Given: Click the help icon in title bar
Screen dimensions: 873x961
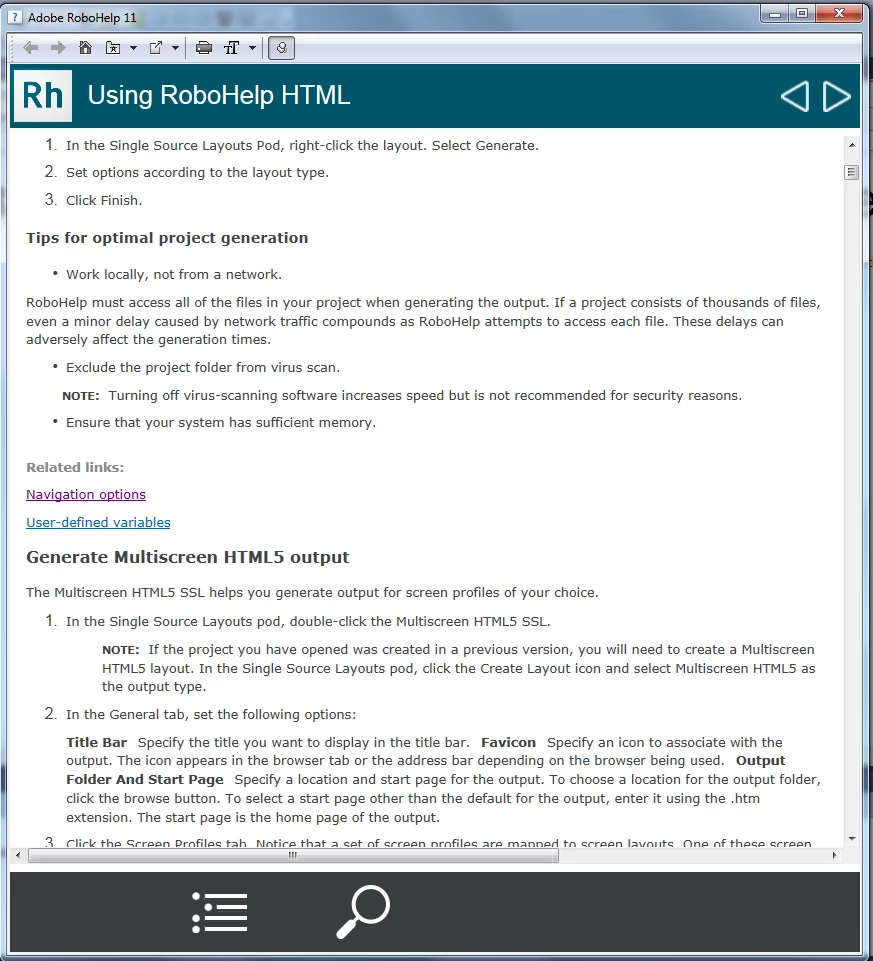Looking at the screenshot, I should click(x=16, y=17).
